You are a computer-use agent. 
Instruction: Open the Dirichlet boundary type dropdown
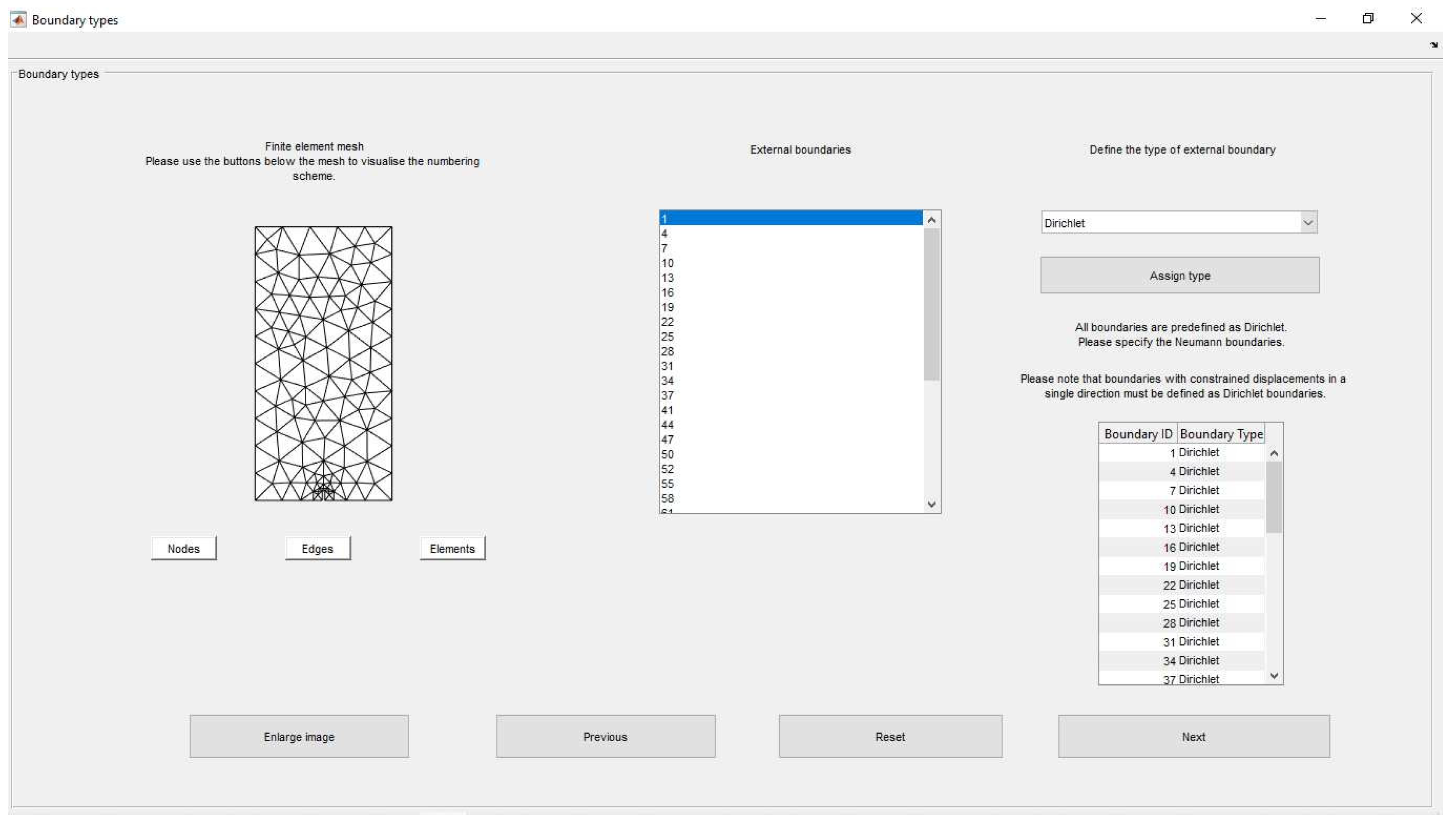(1307, 223)
